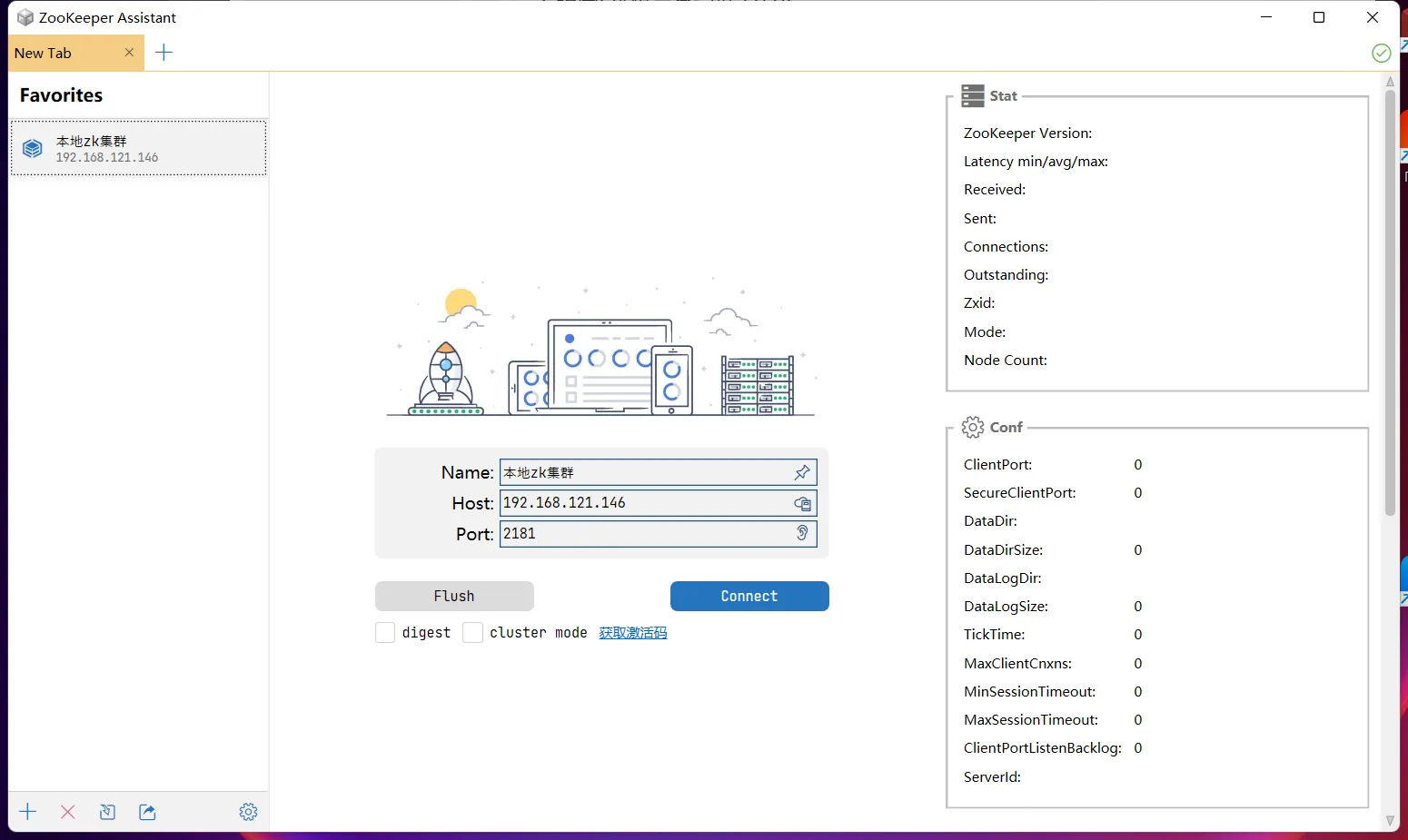Click the cube icon of 本地zk集群 favorite
Viewport: 1408px width, 840px height.
click(33, 148)
